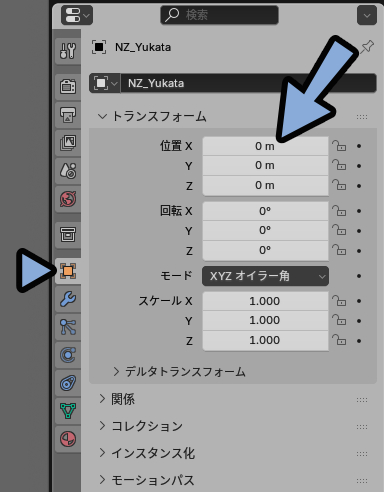The width and height of the screenshot is (384, 492).
Task: Click the スケール Y value field
Action: [x=265, y=321]
